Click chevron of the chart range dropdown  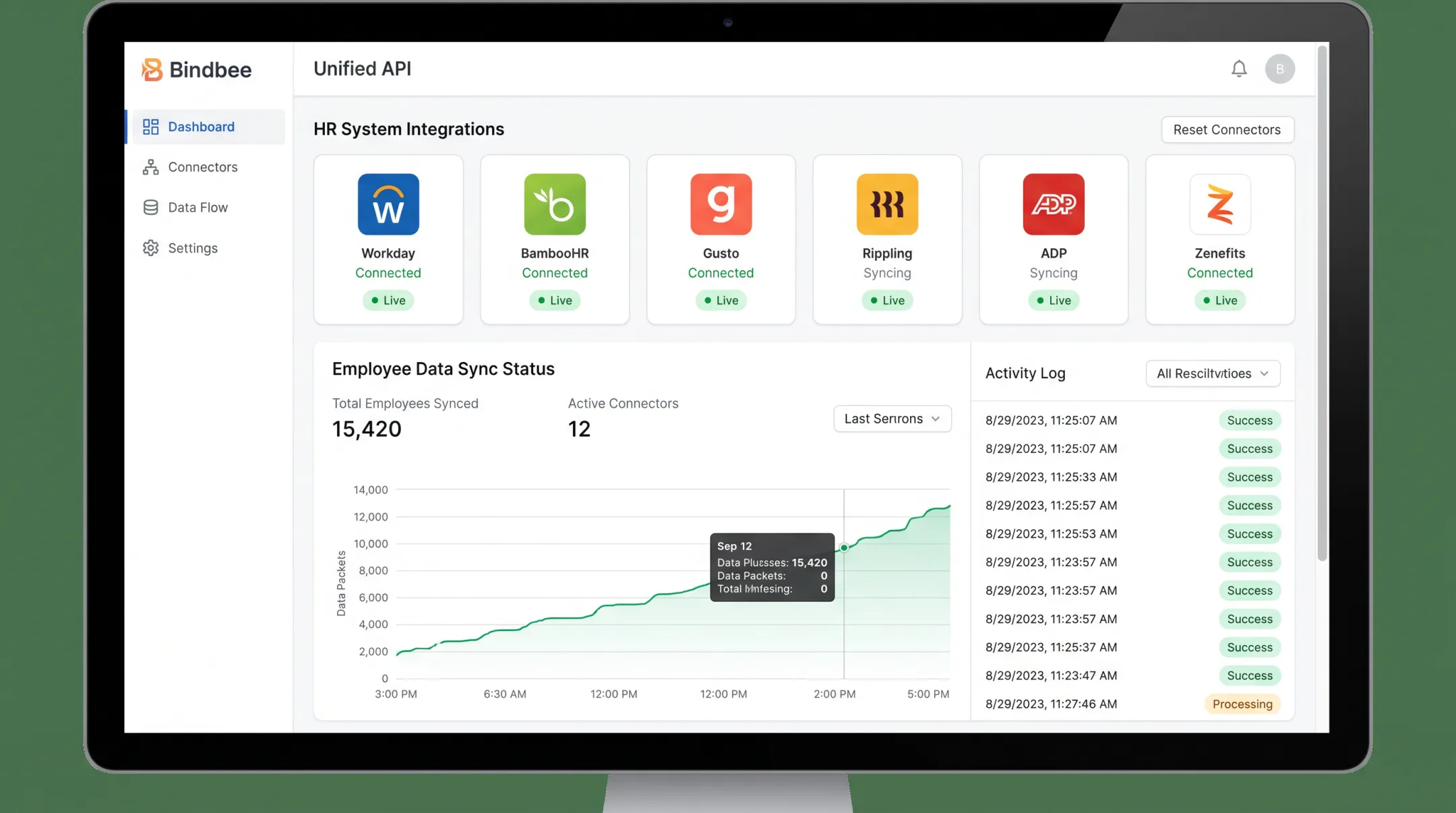click(x=936, y=419)
